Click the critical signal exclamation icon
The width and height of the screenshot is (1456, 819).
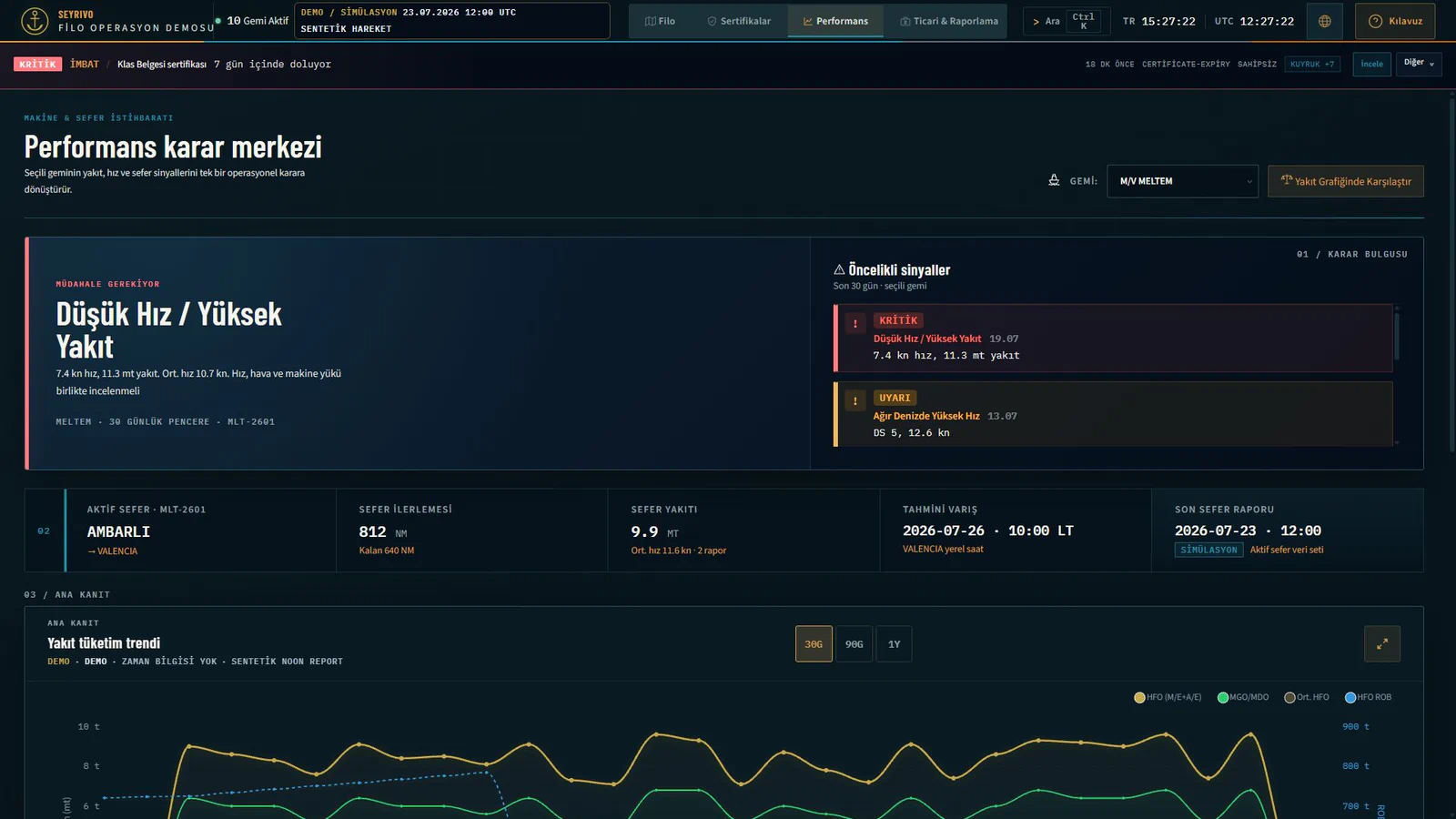(855, 323)
